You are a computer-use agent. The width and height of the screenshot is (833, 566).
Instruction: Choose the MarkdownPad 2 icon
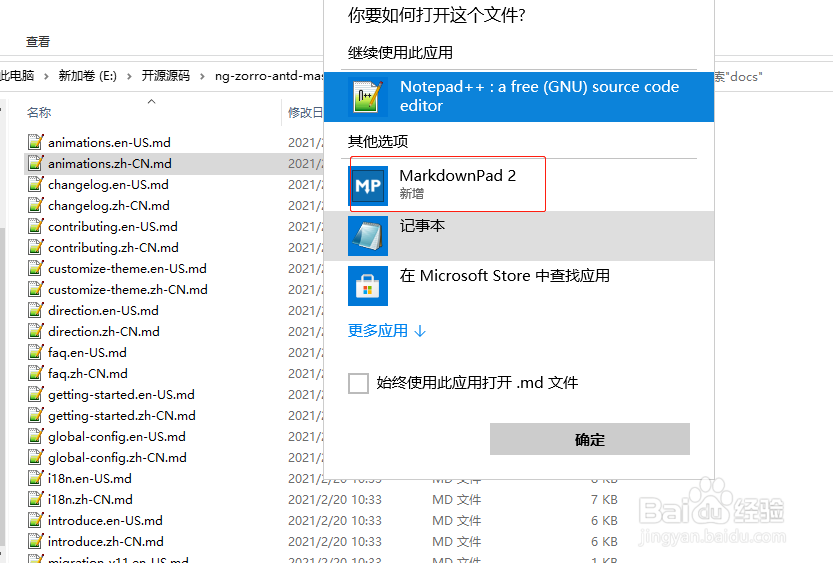pos(368,186)
